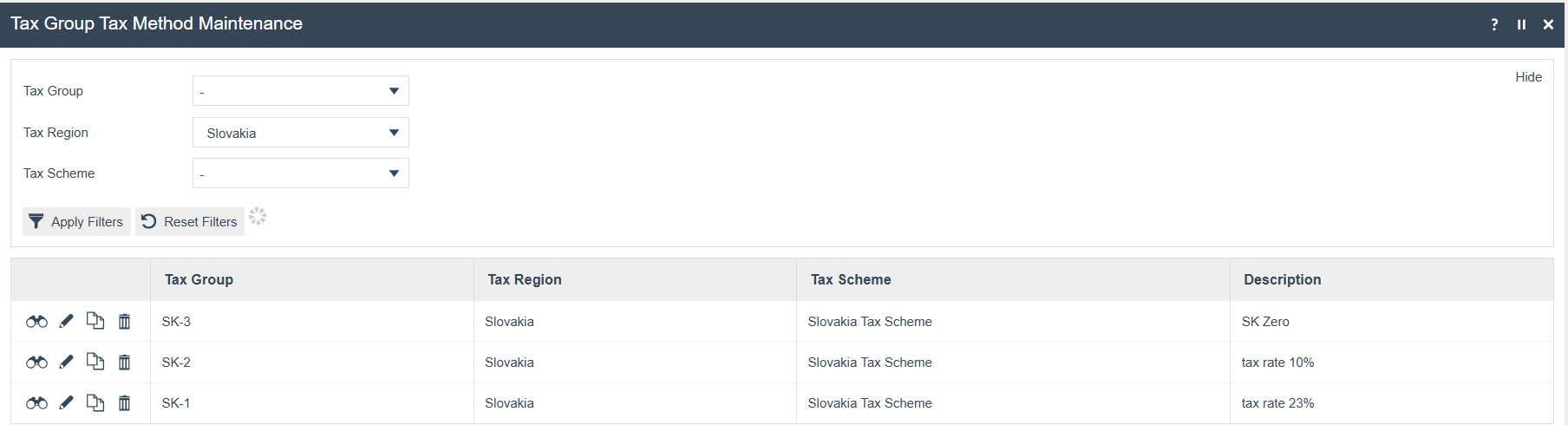
Task: Edit the SK-3 row with pencil icon
Action: click(x=66, y=322)
